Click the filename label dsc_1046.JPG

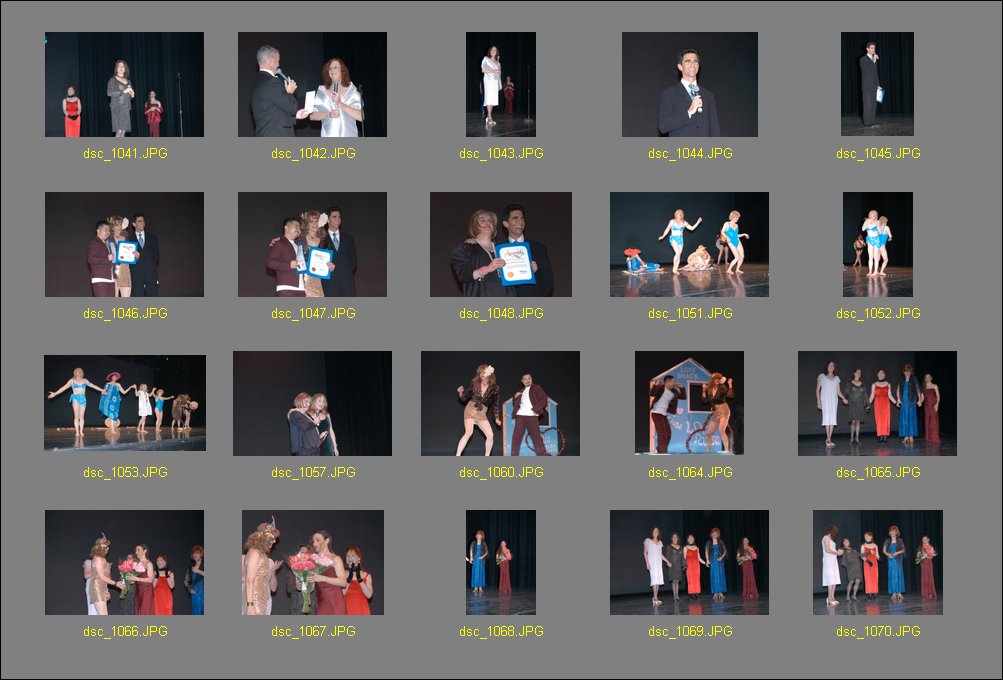point(125,313)
